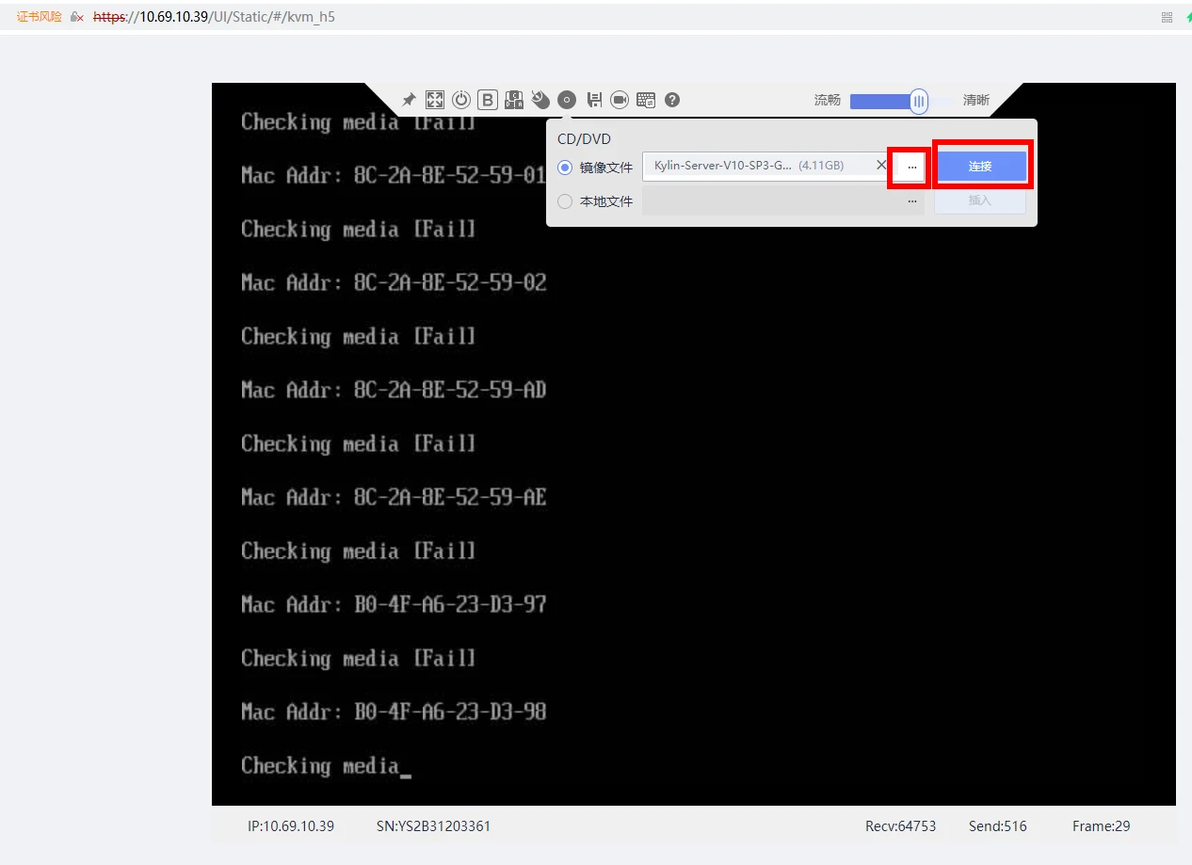Image resolution: width=1192 pixels, height=865 pixels.
Task: Click the mouse mode icon
Action: (541, 100)
